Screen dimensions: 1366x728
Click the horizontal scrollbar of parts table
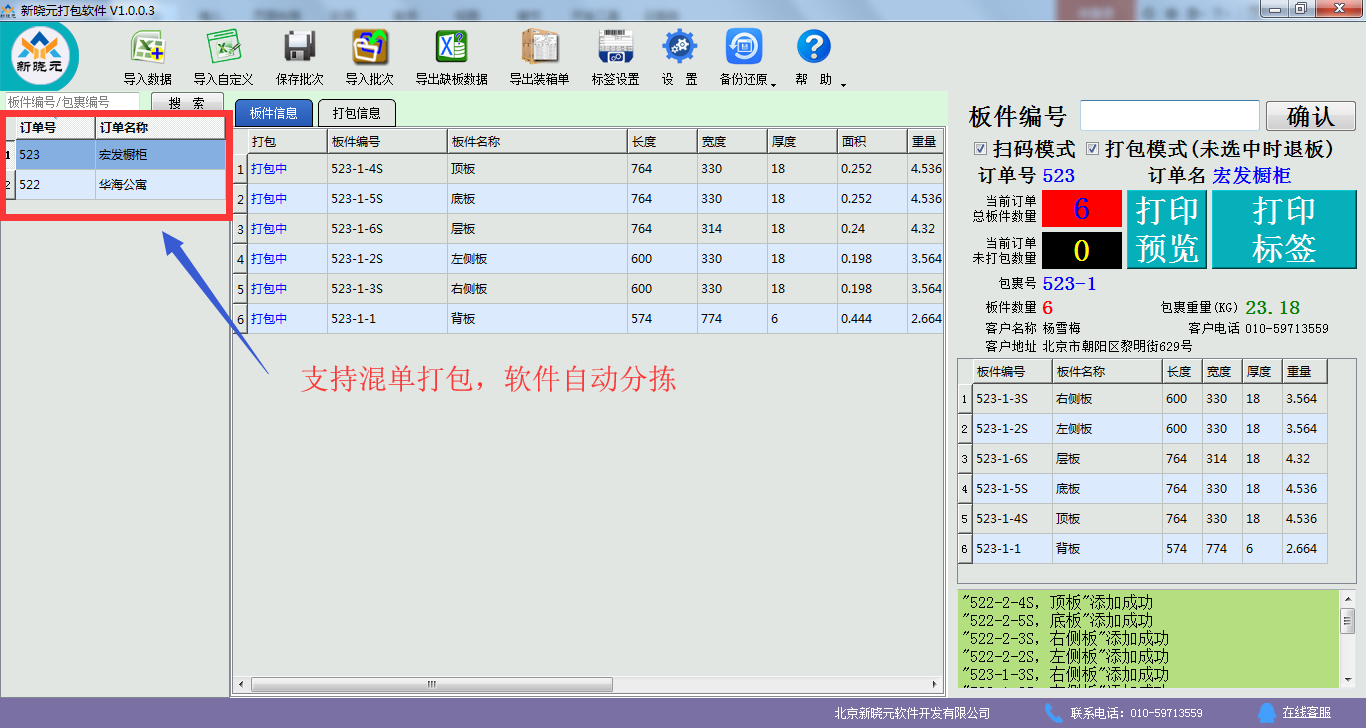(x=432, y=685)
